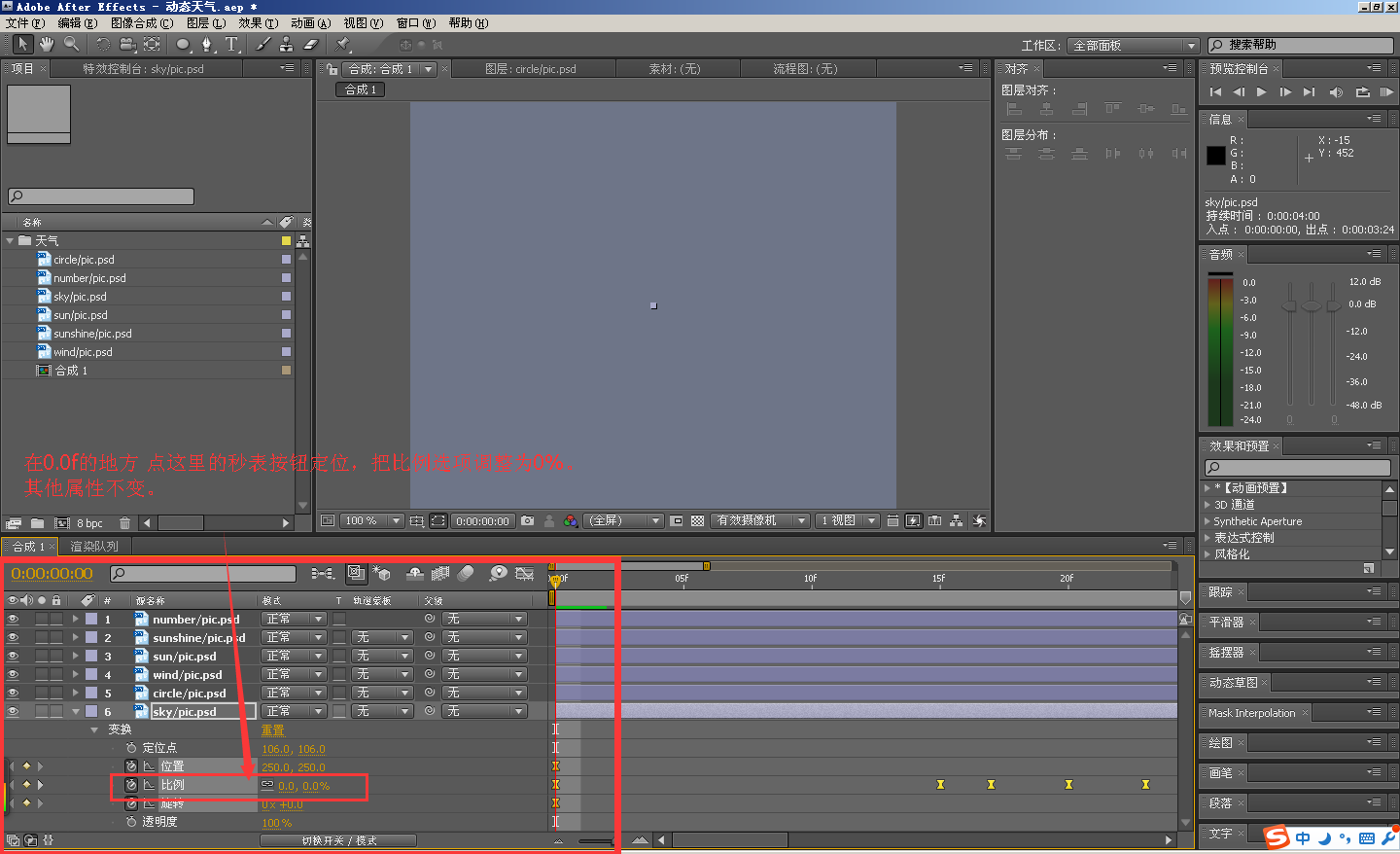The height and width of the screenshot is (854, 1400).
Task: Select the Text tool
Action: tap(231, 44)
